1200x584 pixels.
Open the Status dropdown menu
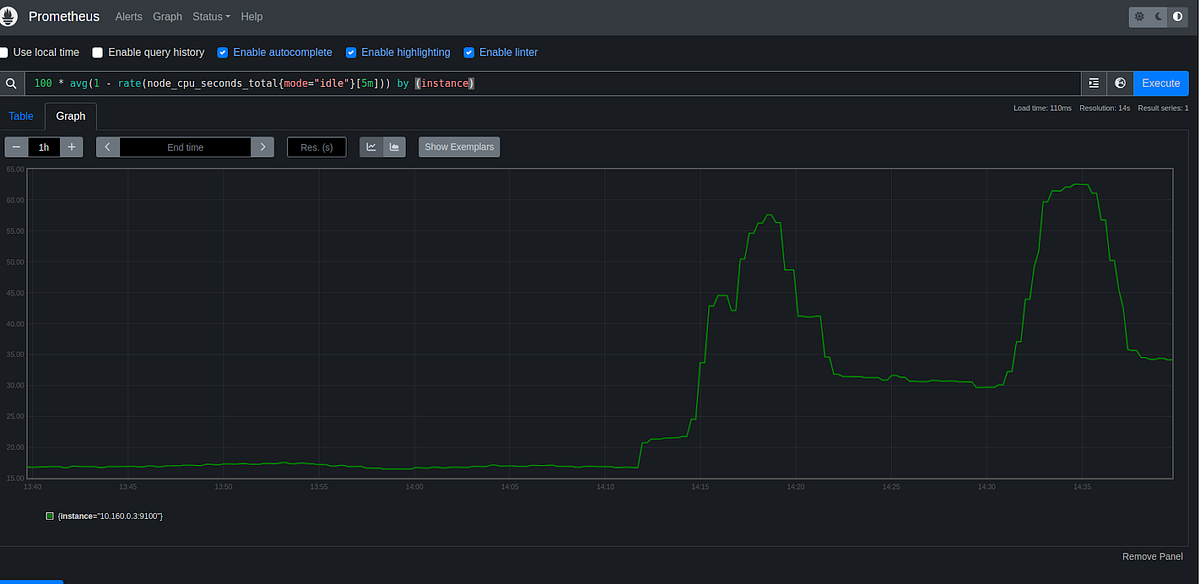(x=211, y=17)
